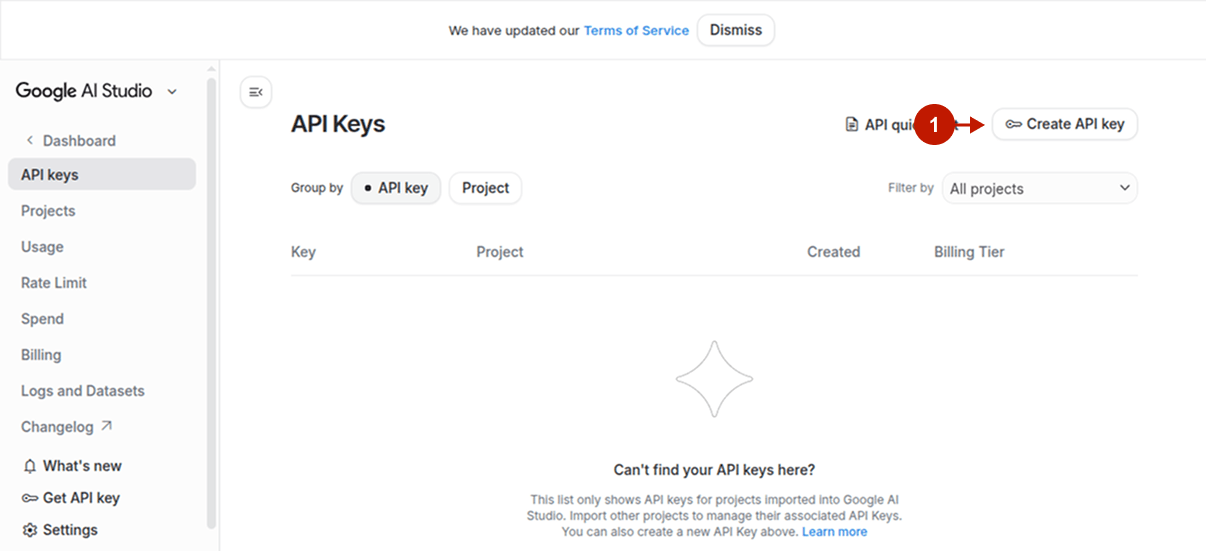Click the Create API key button
The image size is (1206, 551).
coord(1065,125)
